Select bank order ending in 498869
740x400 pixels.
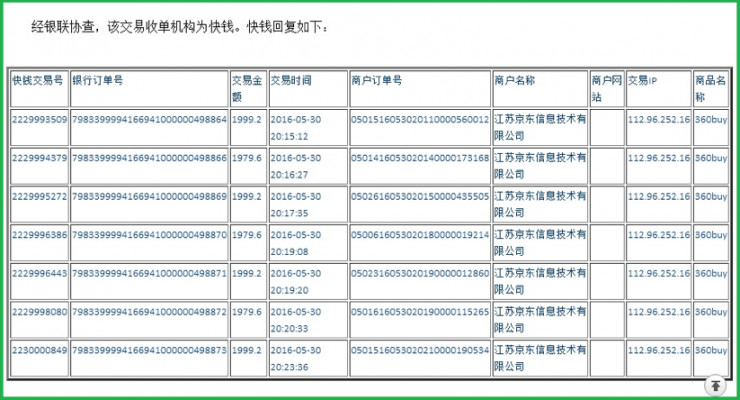point(149,197)
